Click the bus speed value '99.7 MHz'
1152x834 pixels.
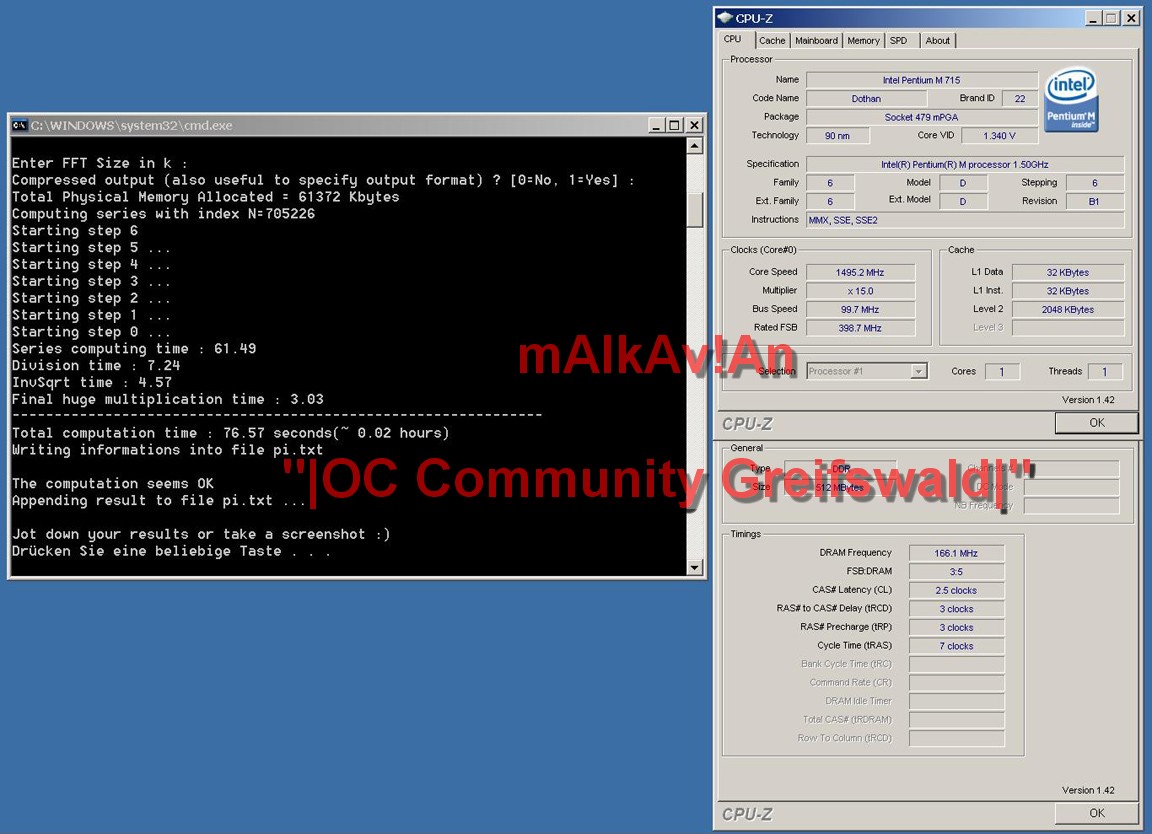[x=860, y=309]
